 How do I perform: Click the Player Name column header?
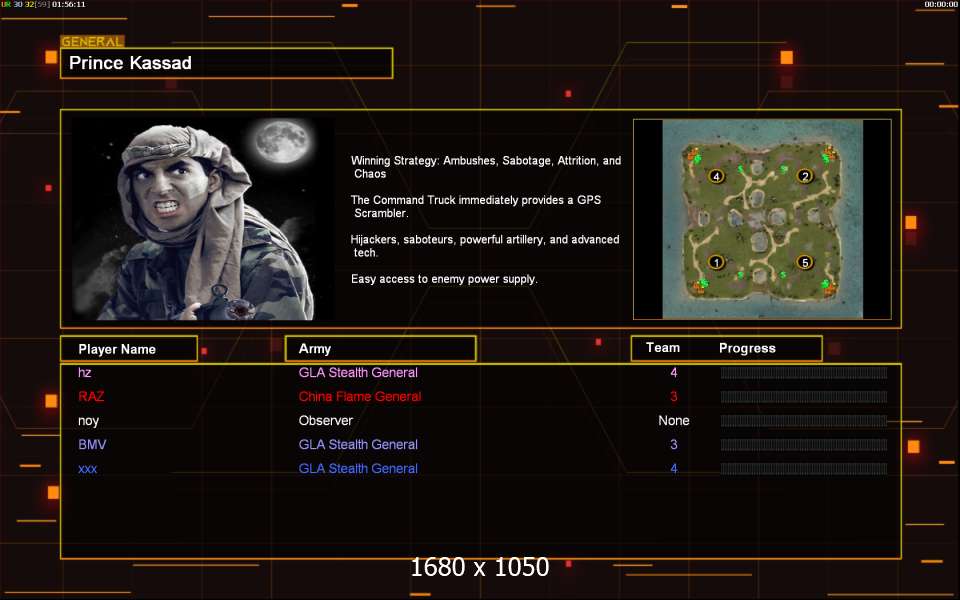click(x=129, y=348)
